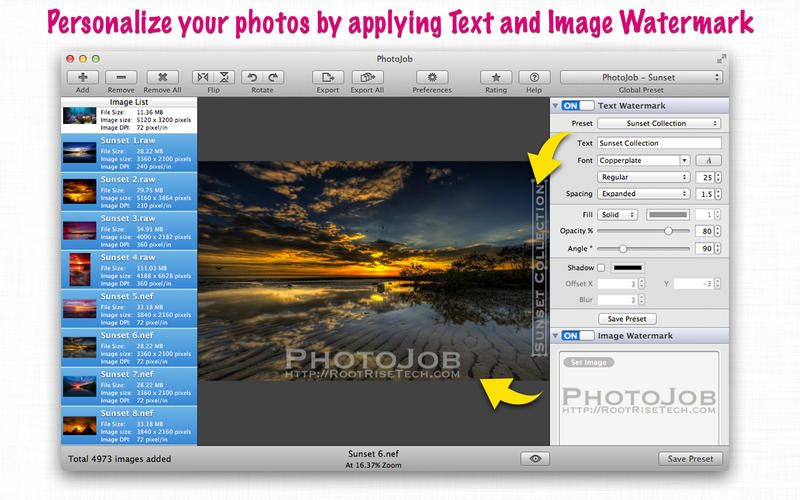
Task: Click the Rating star icon
Action: point(496,77)
